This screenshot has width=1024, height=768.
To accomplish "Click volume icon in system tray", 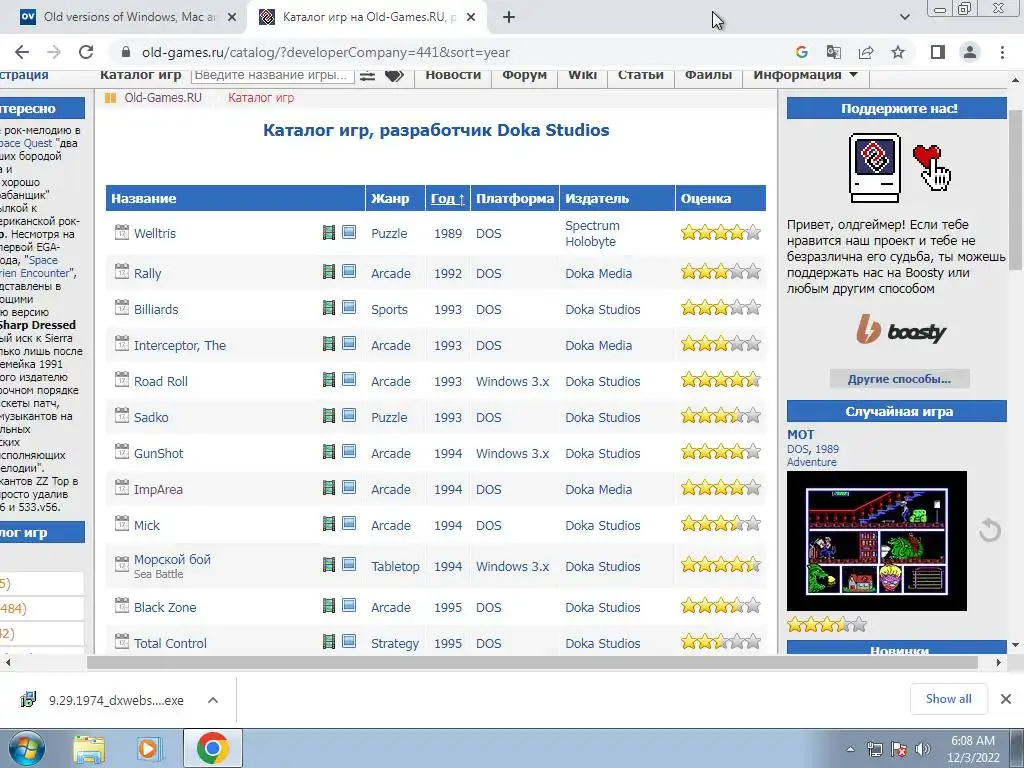I will coord(923,749).
